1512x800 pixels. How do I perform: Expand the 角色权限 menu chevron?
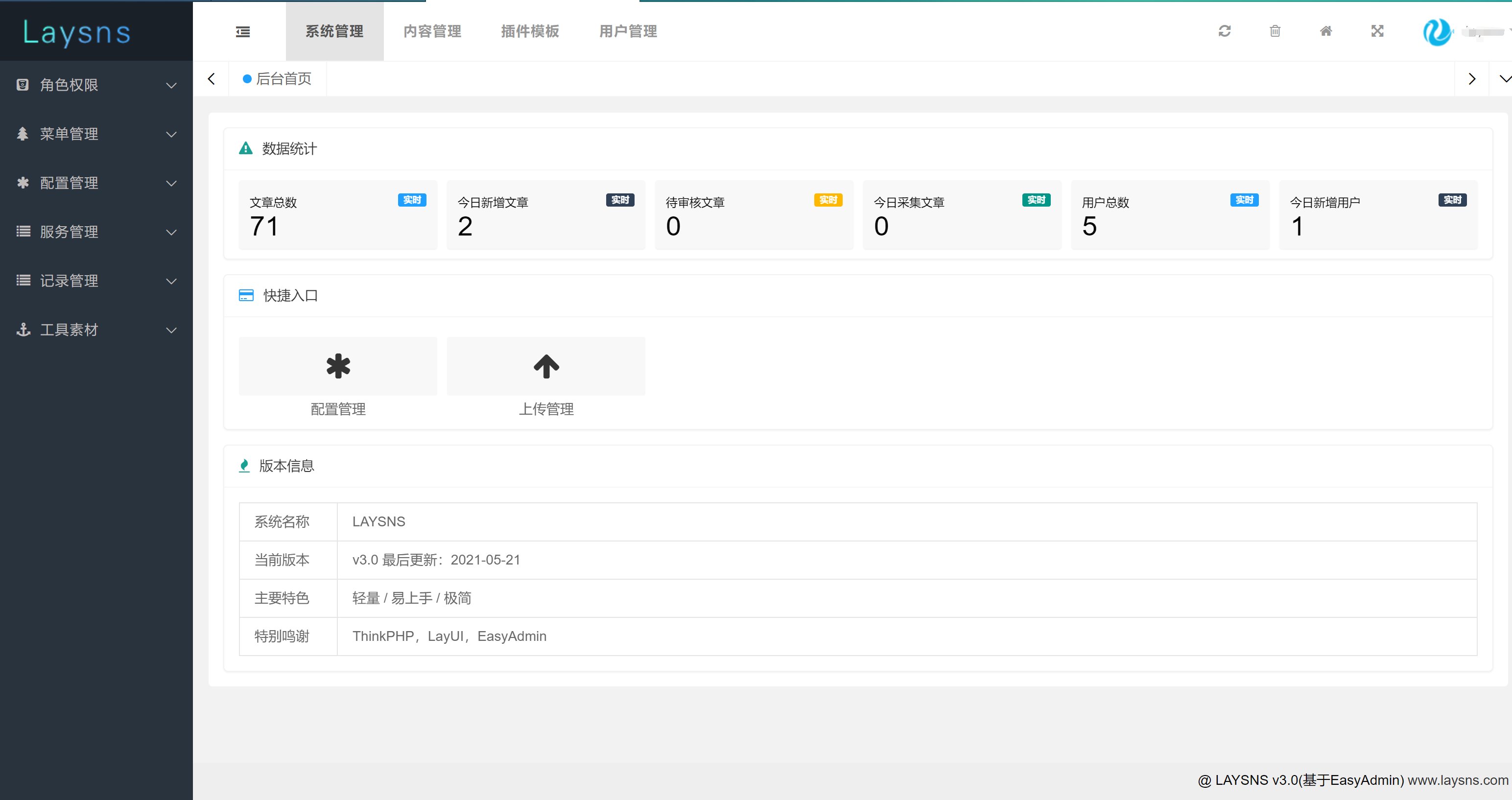coord(171,85)
